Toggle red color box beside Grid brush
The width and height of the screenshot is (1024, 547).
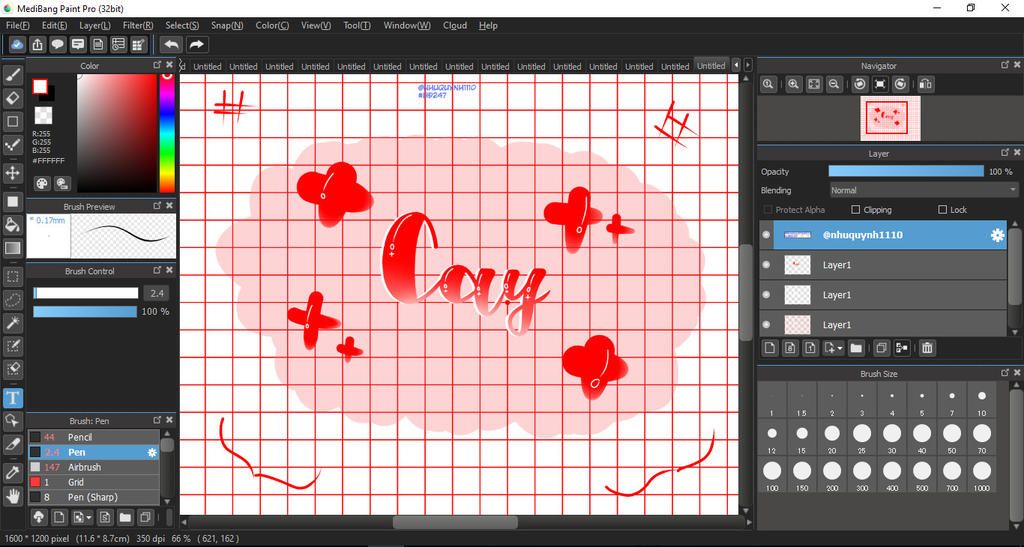coord(35,482)
